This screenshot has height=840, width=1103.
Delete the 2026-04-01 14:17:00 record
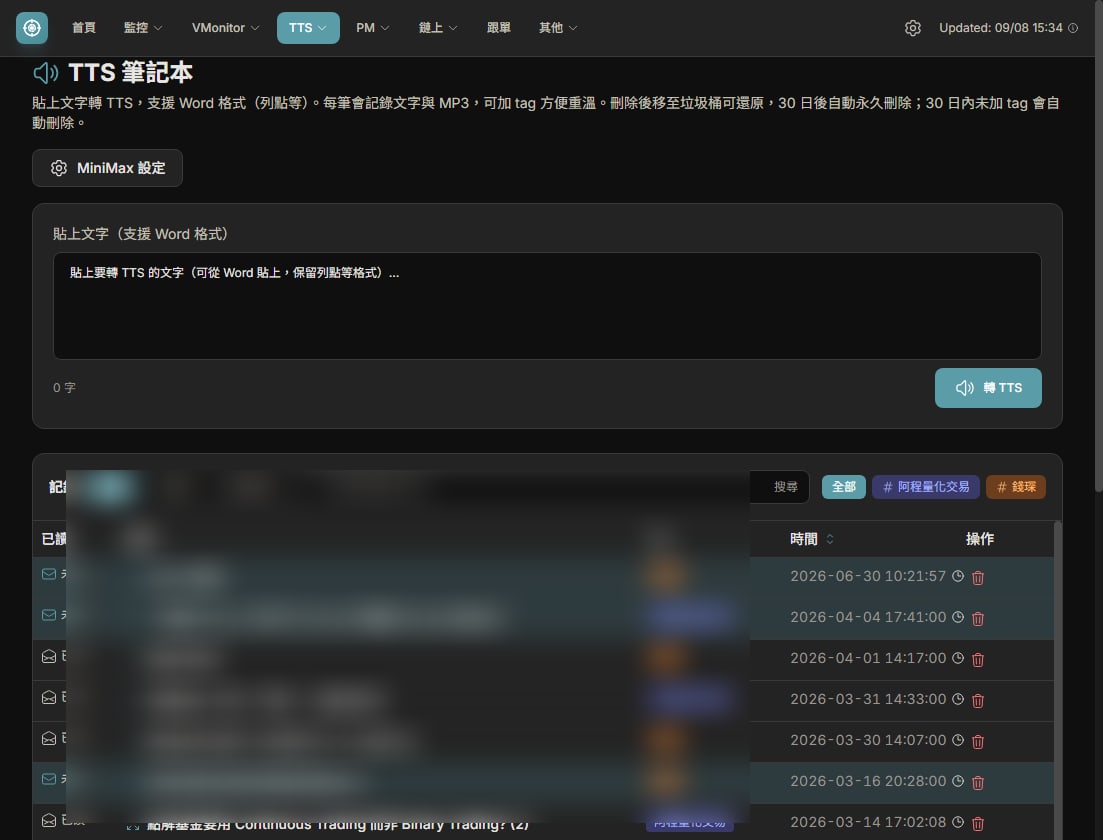coord(978,658)
